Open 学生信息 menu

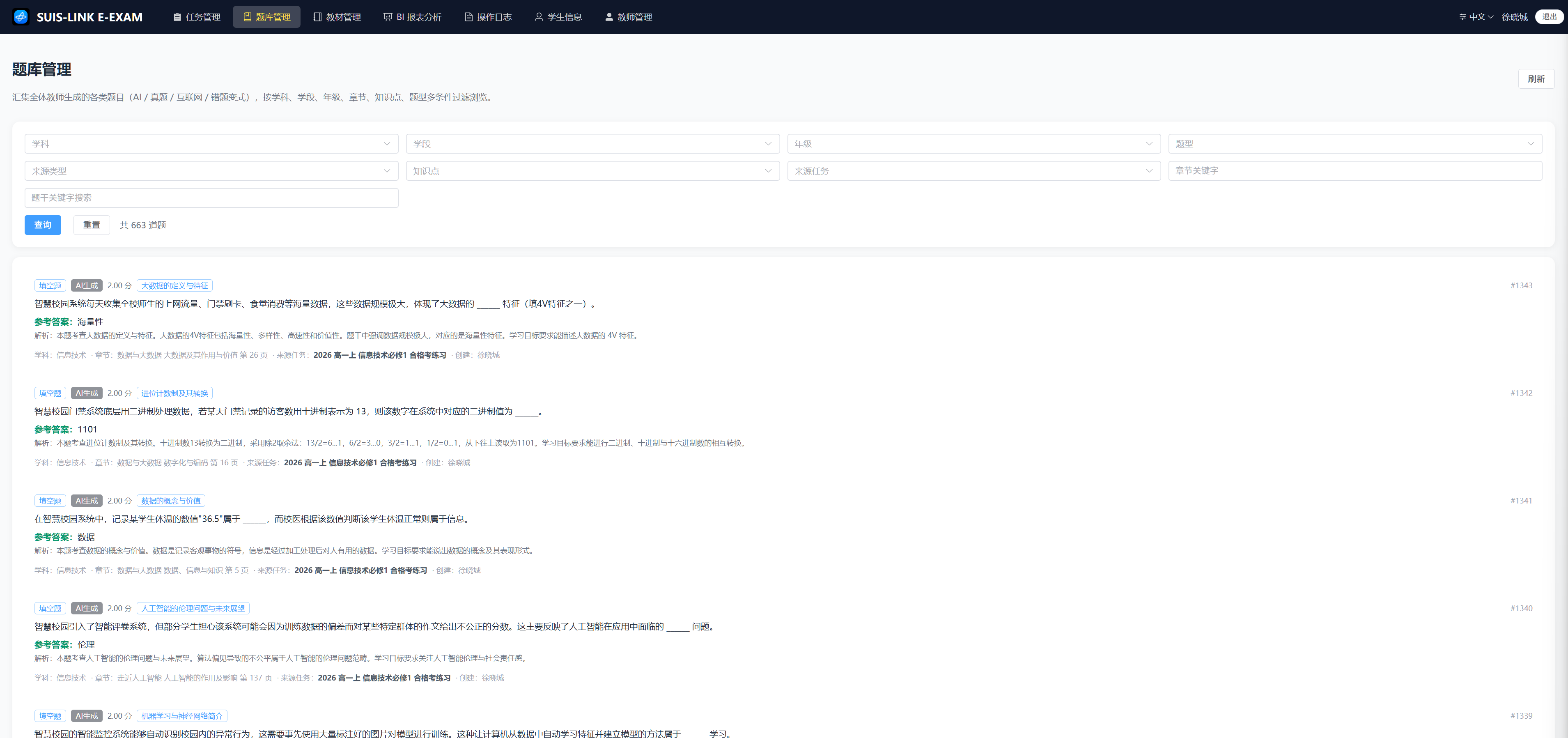pyautogui.click(x=558, y=17)
